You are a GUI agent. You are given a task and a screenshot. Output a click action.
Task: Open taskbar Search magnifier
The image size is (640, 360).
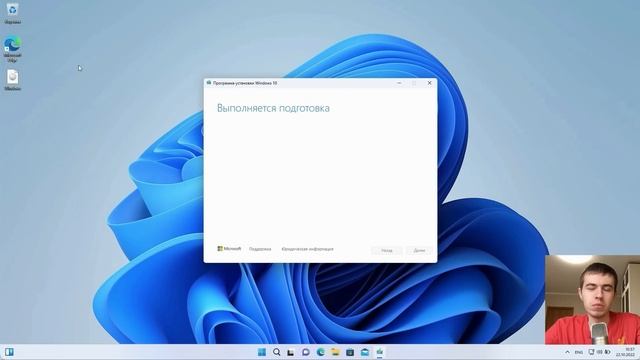coord(276,352)
